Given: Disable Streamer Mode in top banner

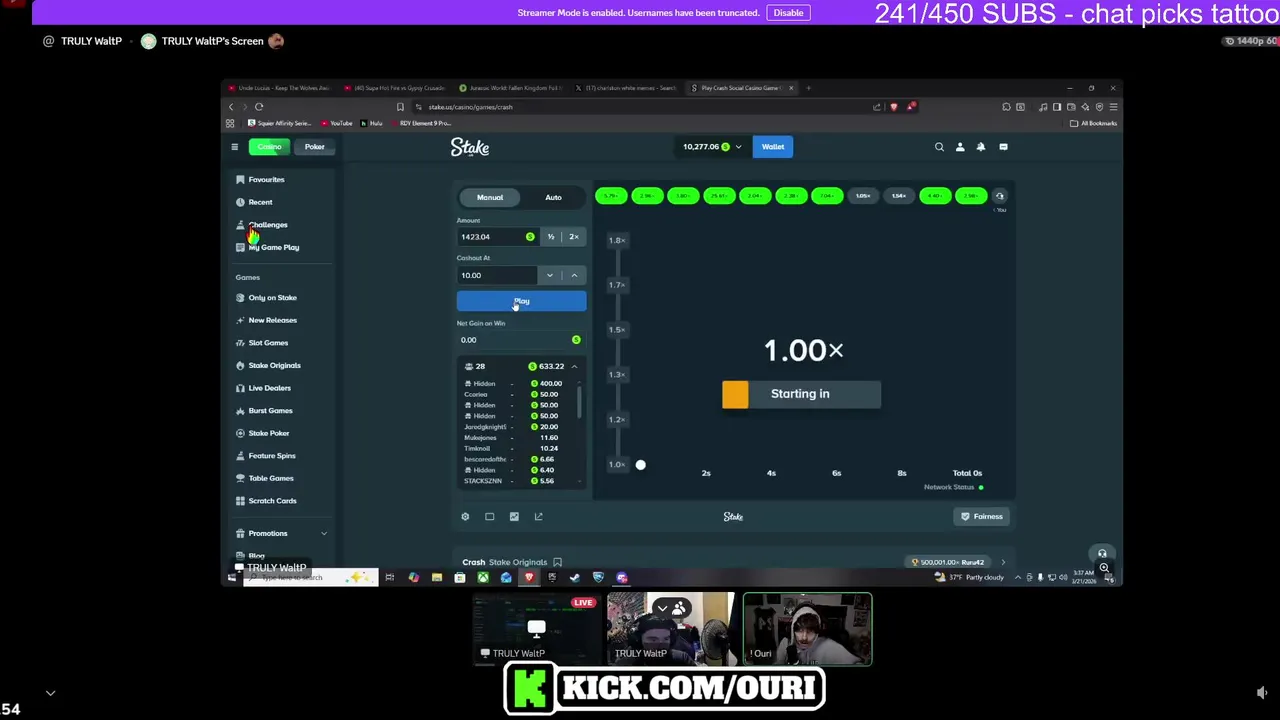Looking at the screenshot, I should 788,13.
